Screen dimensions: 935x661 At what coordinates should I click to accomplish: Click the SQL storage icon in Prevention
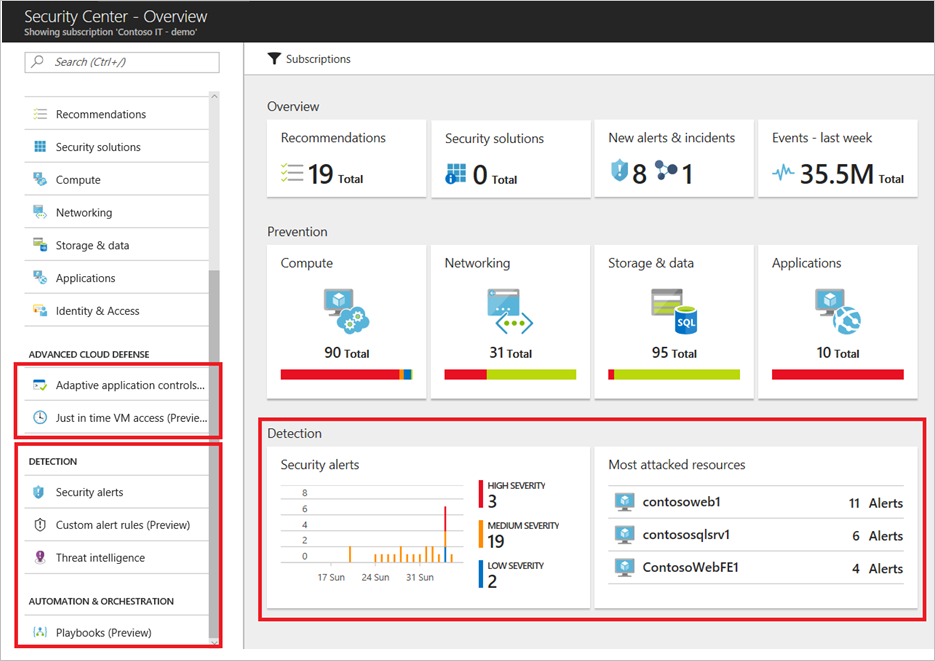click(674, 311)
